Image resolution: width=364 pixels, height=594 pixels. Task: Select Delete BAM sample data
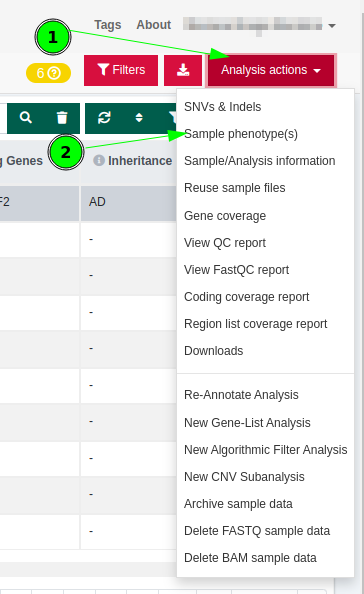pos(250,558)
